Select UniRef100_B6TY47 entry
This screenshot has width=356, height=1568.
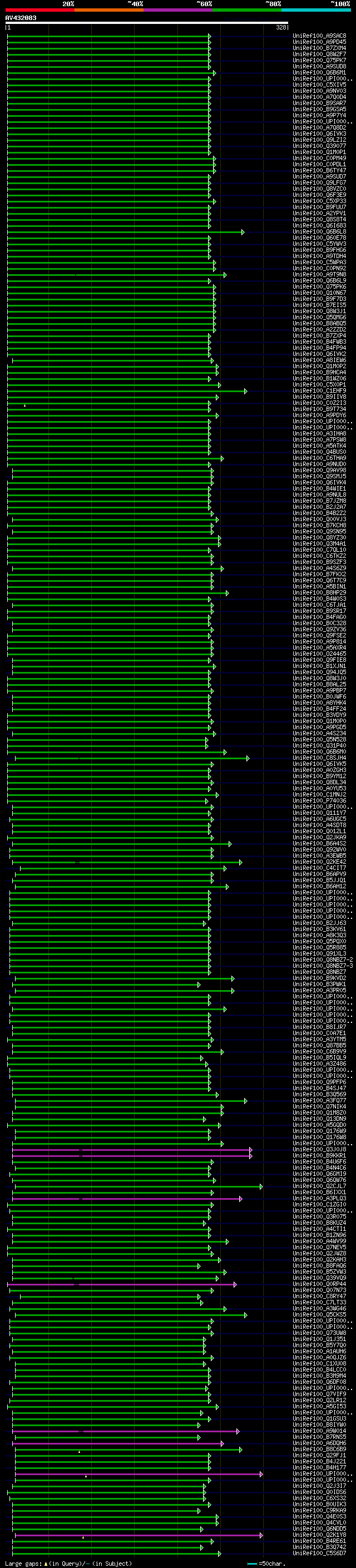[319, 170]
